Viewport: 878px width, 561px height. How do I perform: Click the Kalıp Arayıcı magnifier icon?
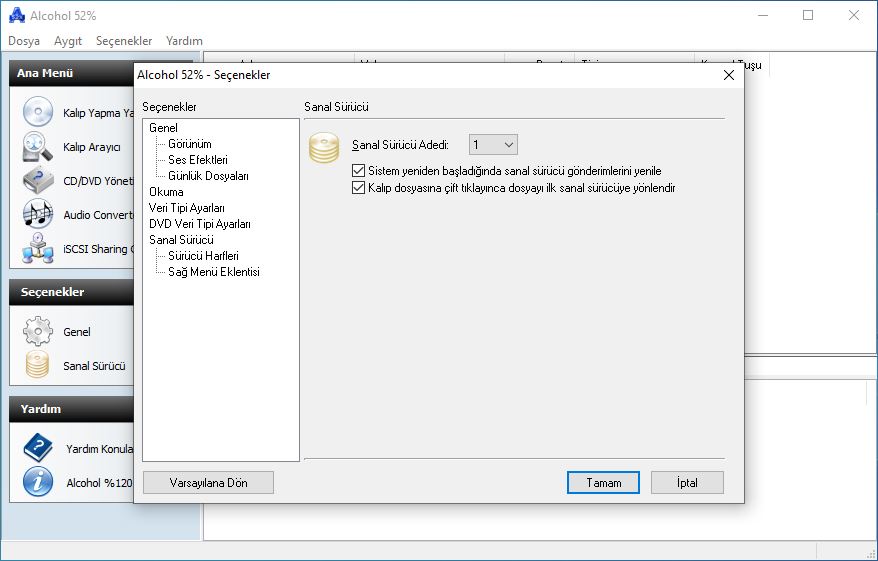tap(38, 147)
